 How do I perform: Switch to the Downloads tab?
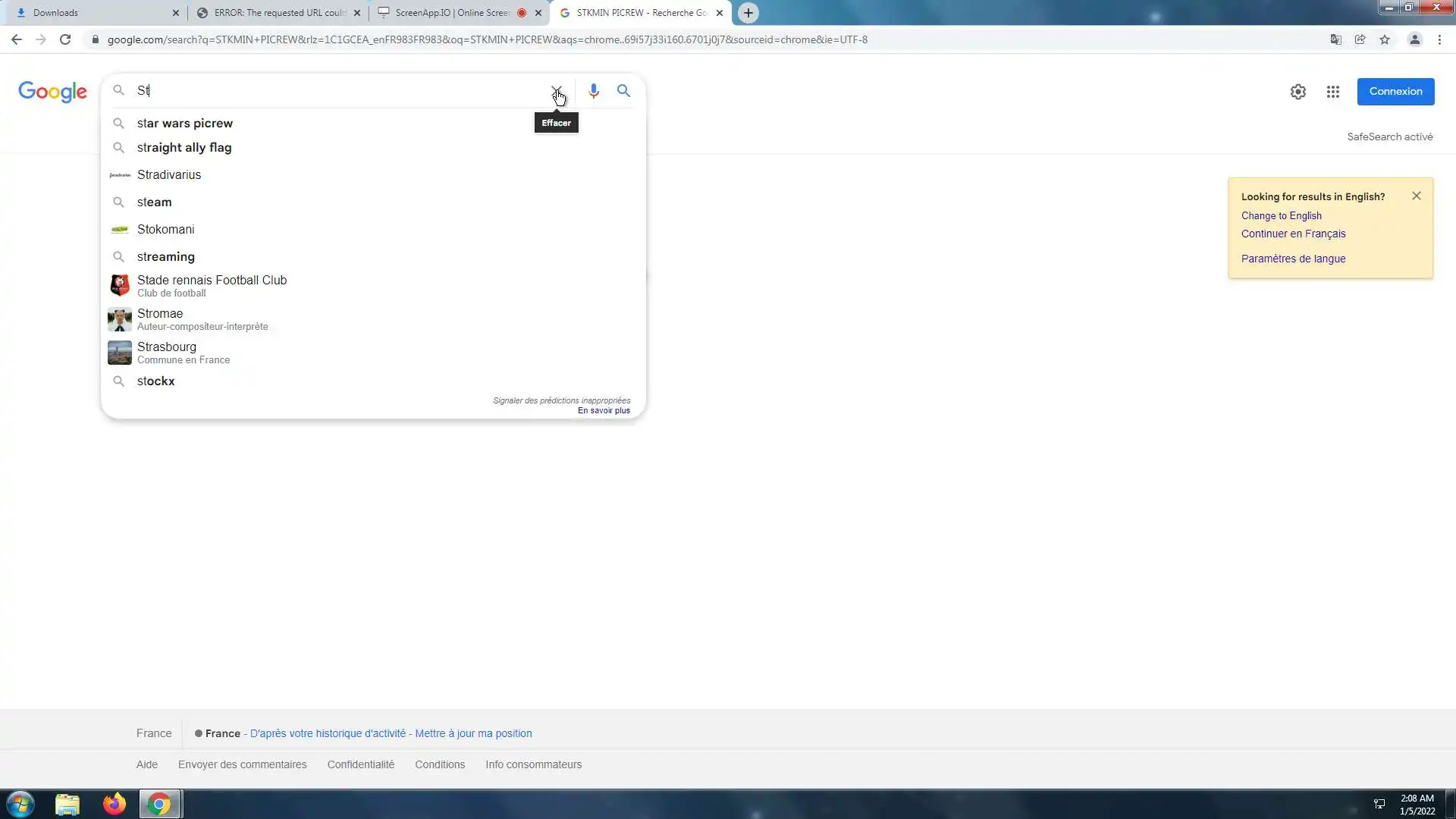(91, 13)
